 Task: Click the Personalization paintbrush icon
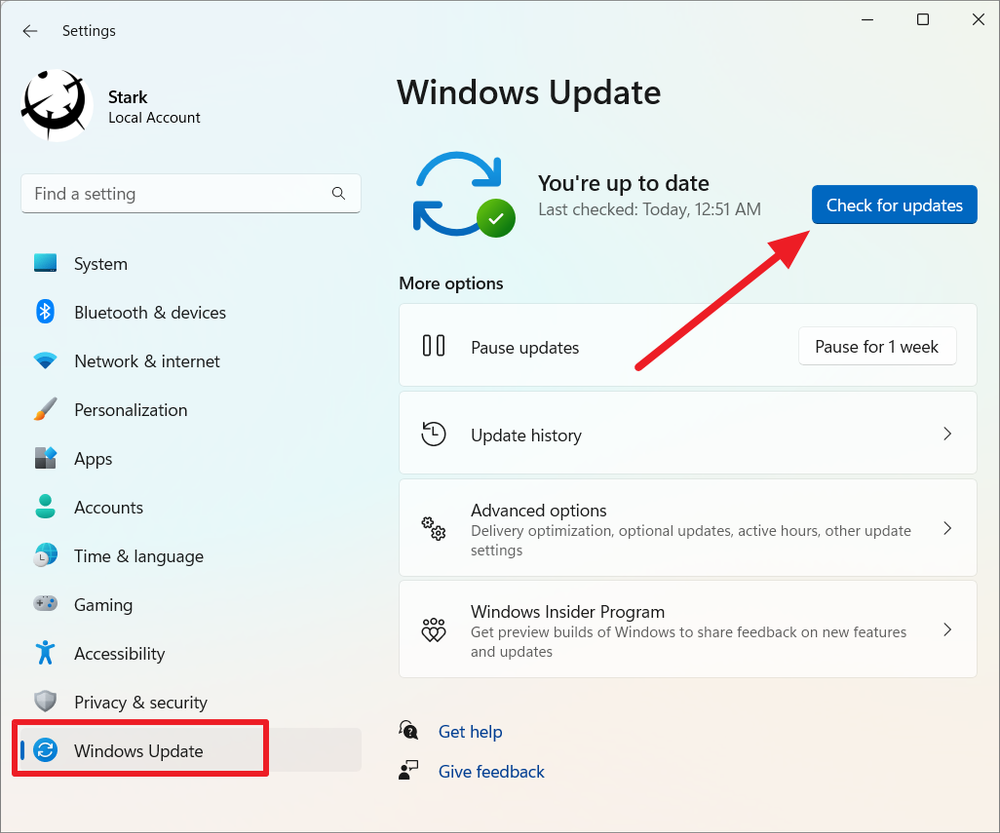pyautogui.click(x=45, y=409)
